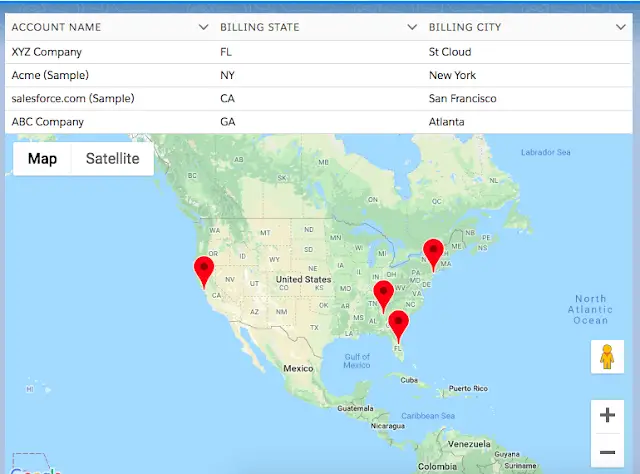Click the Google logo on the map

pyautogui.click(x=30, y=469)
